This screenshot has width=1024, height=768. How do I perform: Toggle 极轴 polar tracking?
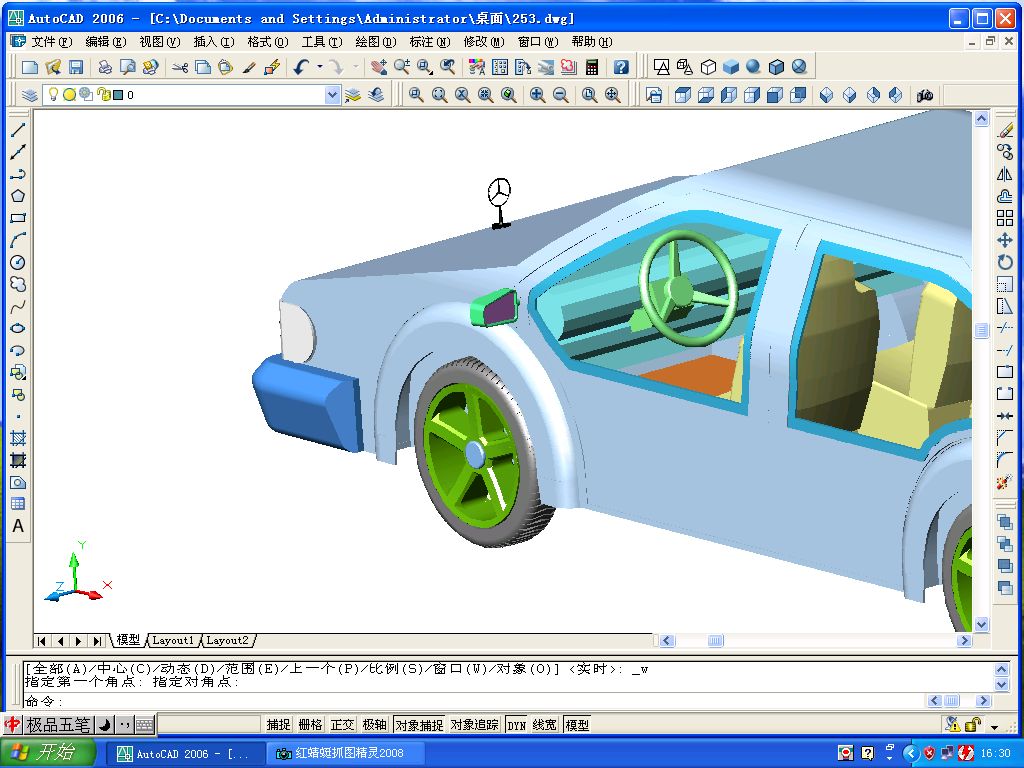tap(374, 725)
